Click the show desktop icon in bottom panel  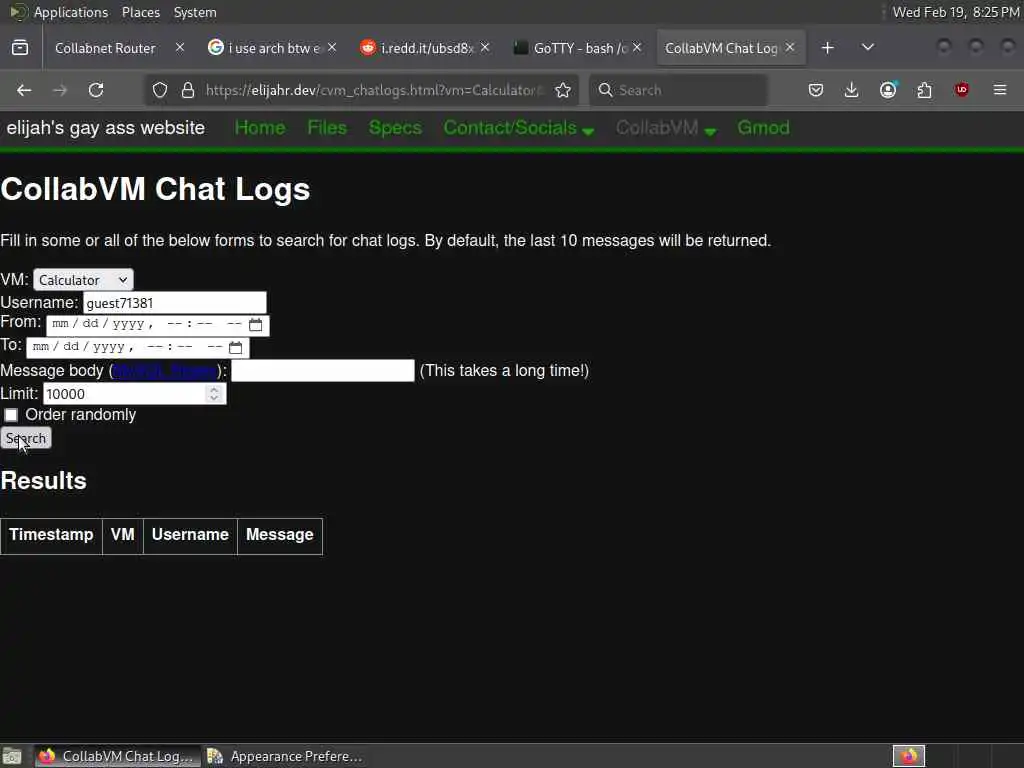[12, 756]
